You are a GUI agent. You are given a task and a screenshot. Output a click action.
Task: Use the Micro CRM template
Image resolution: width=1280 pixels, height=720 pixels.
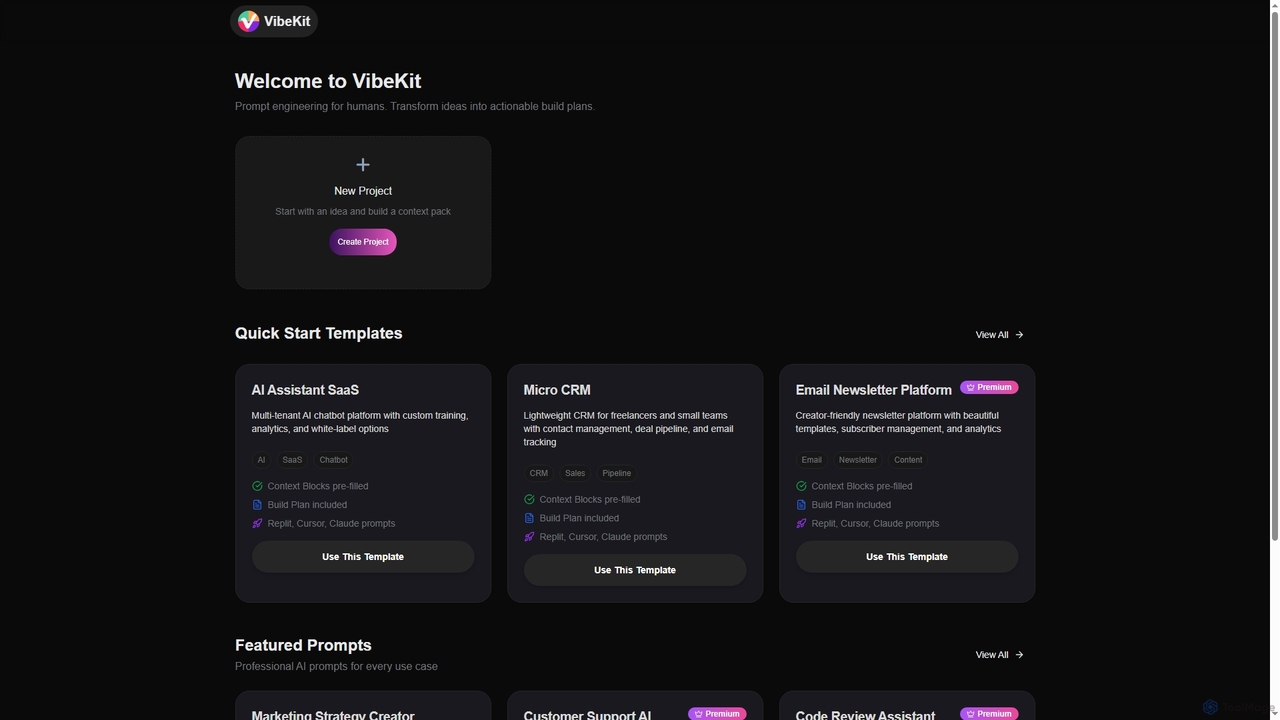[635, 570]
